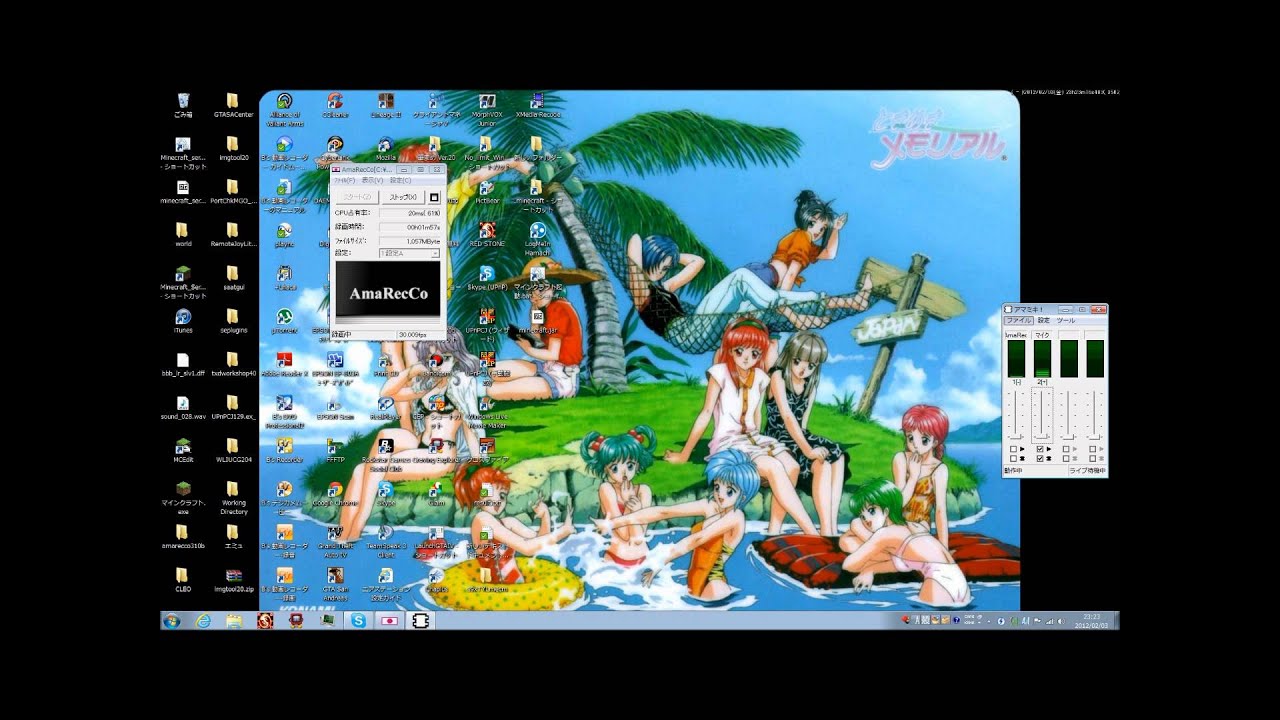Open Internet Explorer from the taskbar

(x=204, y=621)
